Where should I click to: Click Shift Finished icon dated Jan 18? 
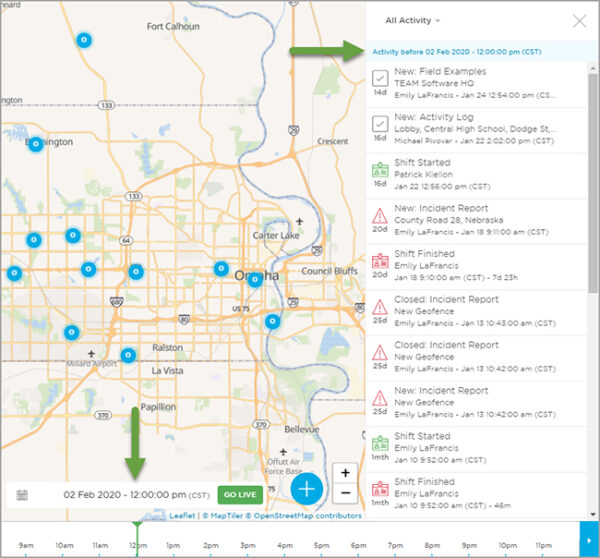(x=380, y=261)
